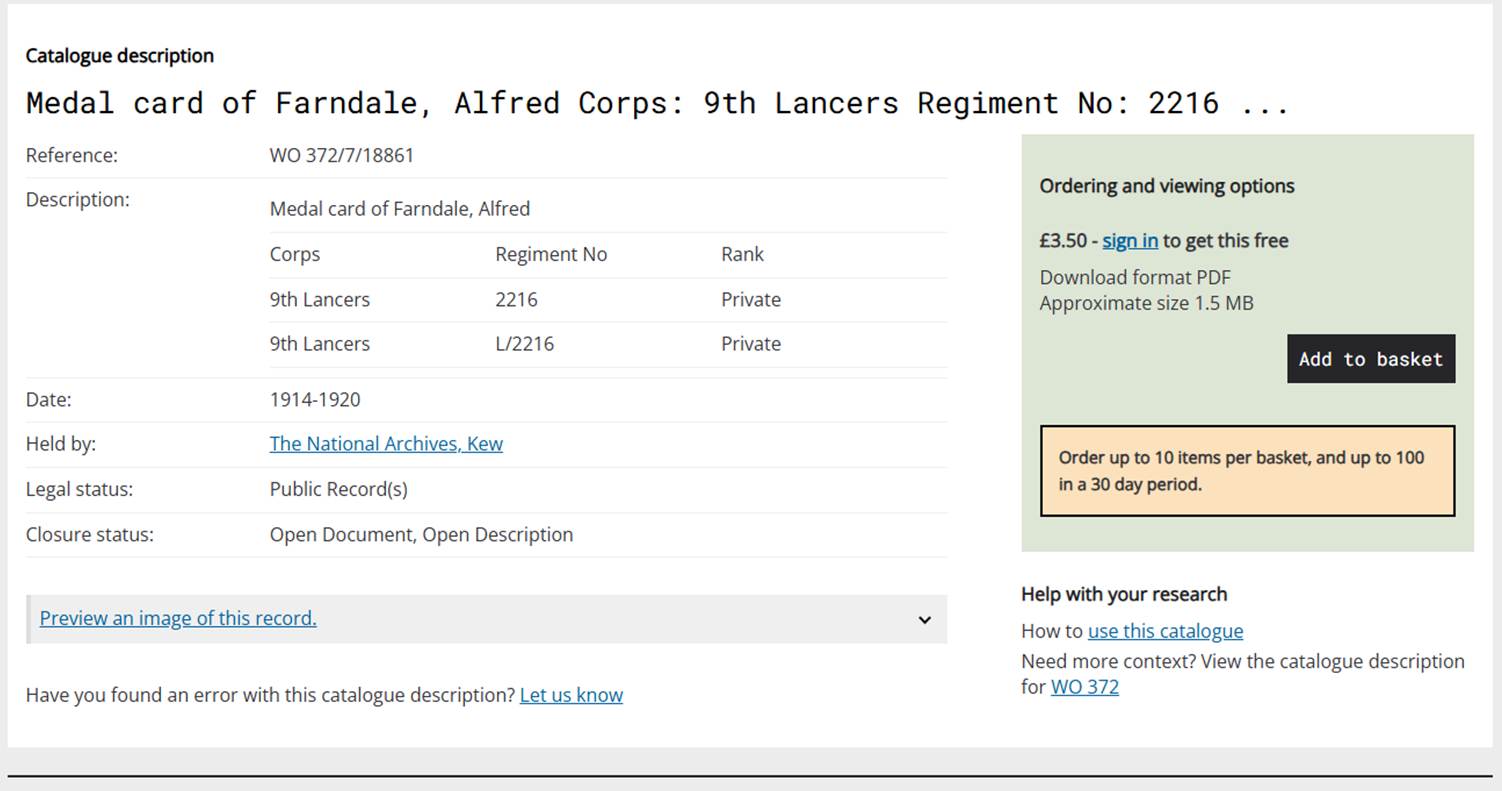The image size is (1502, 791).
Task: Click the 'Regiment No' column header
Action: 551,254
